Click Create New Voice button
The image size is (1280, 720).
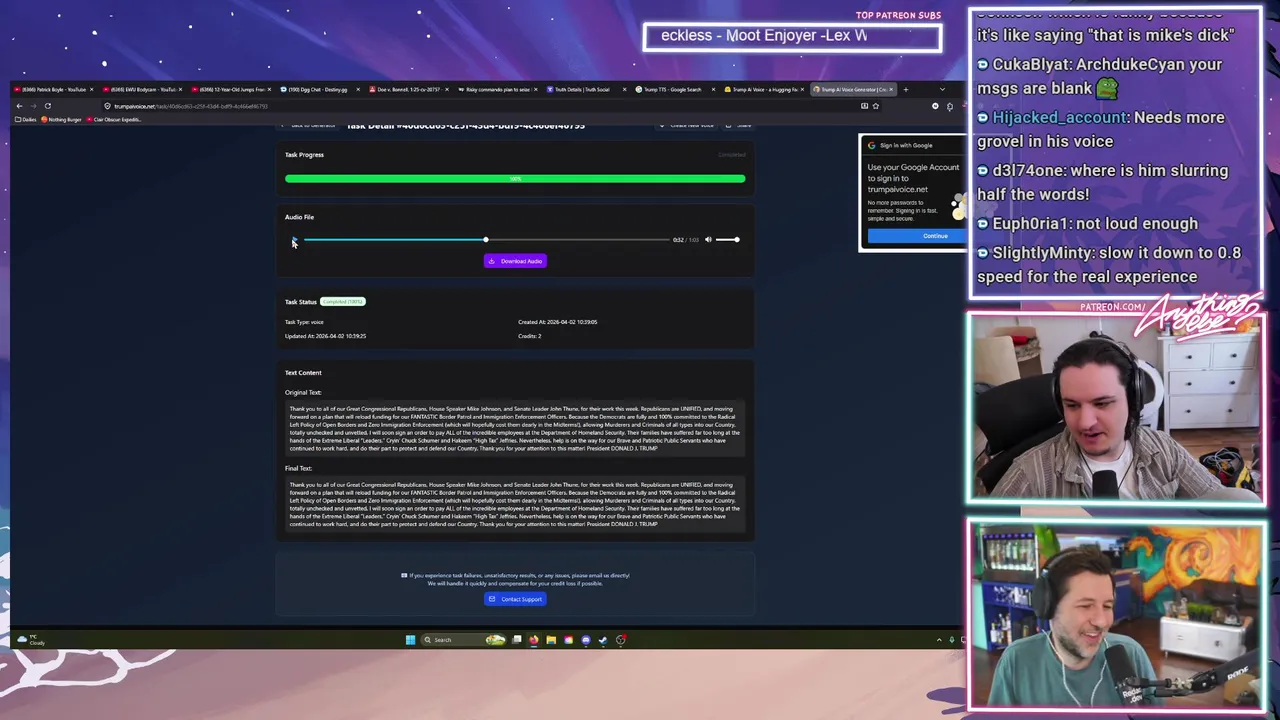pyautogui.click(x=687, y=126)
